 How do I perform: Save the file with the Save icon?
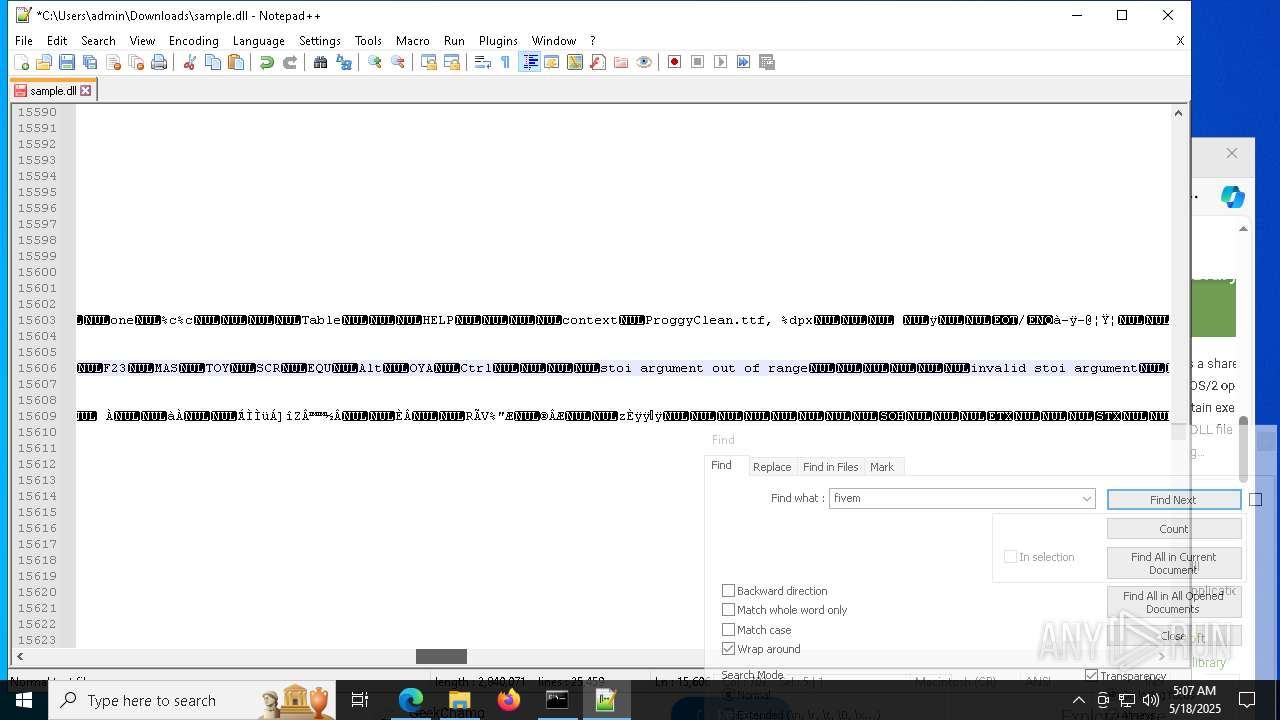(67, 62)
